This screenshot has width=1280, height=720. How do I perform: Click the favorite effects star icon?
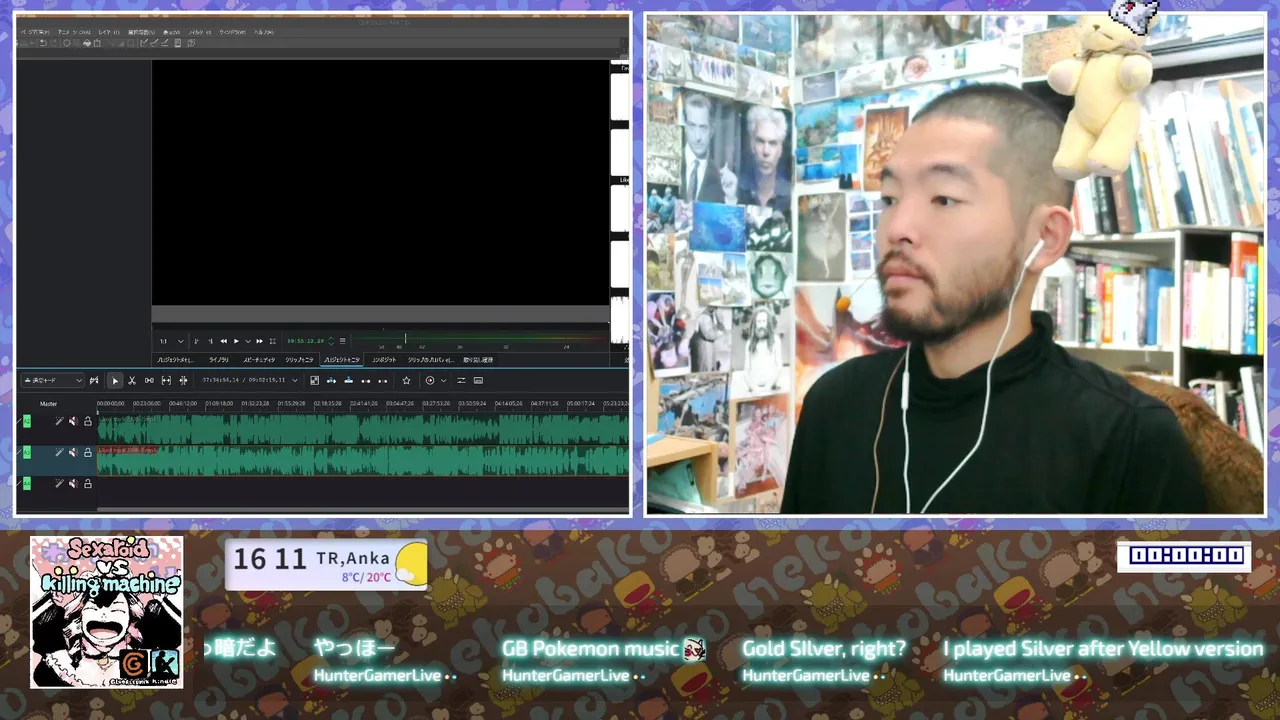406,380
